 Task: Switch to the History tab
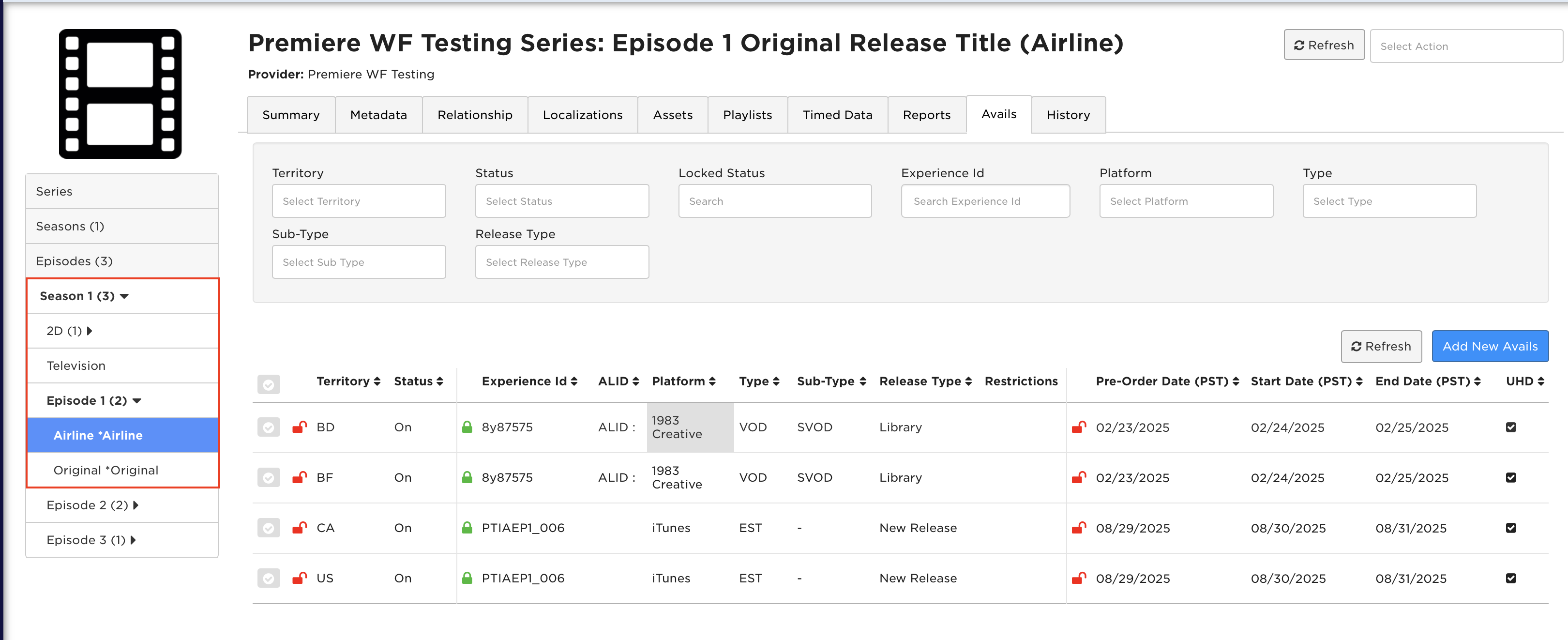(1068, 114)
